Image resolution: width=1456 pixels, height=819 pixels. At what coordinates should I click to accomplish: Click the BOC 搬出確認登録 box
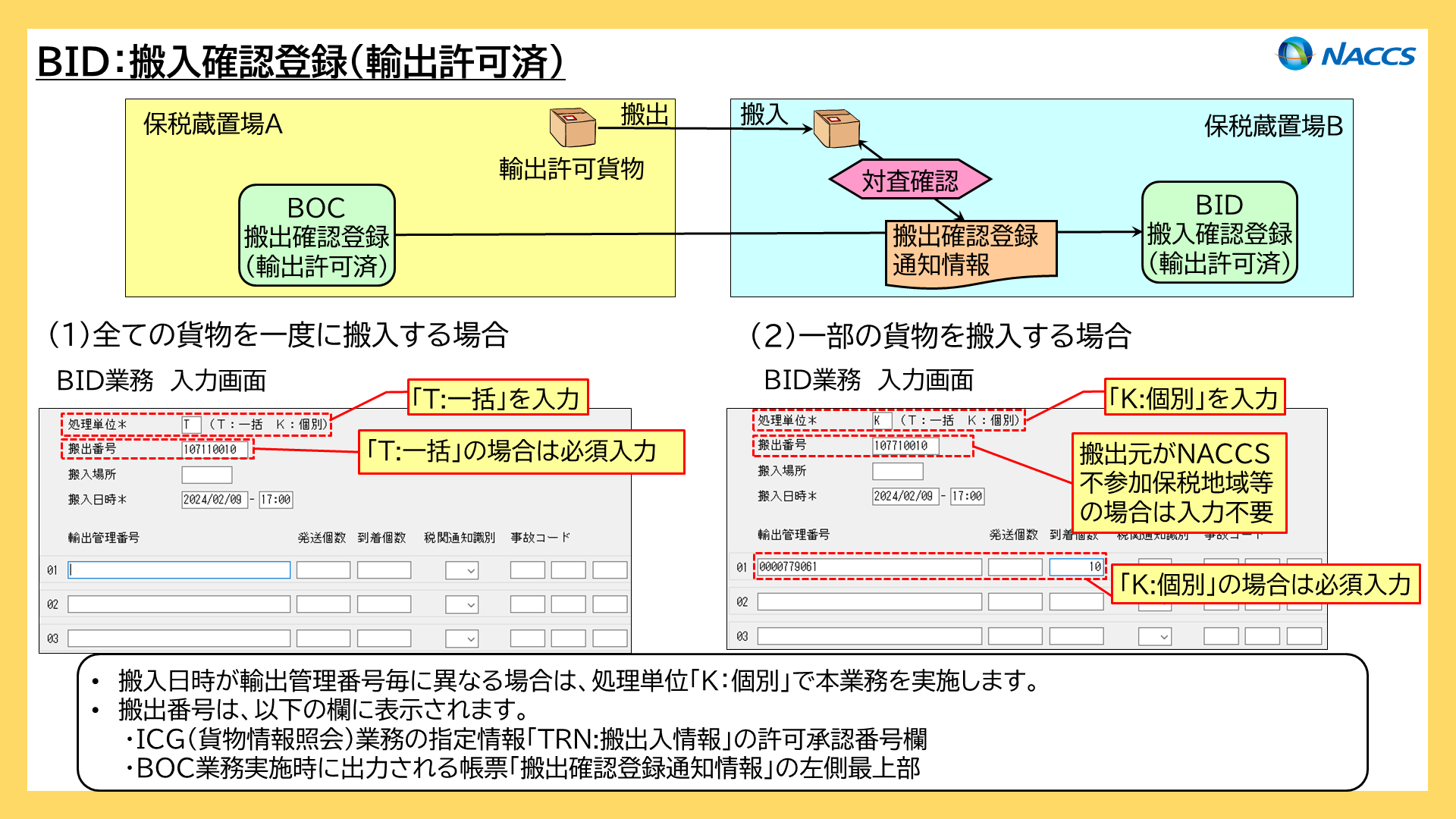tap(317, 235)
